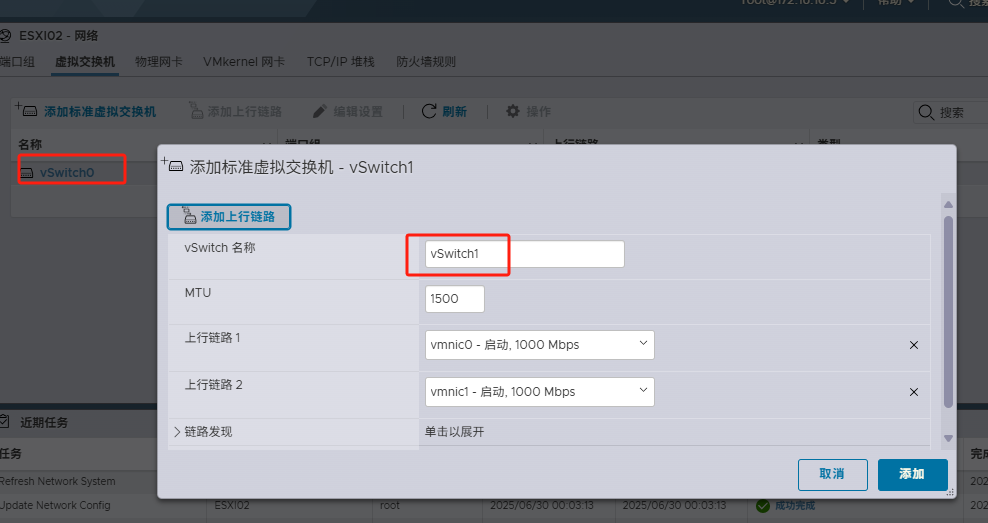Click the magnifier icon in search box
988x523 pixels.
coord(926,112)
